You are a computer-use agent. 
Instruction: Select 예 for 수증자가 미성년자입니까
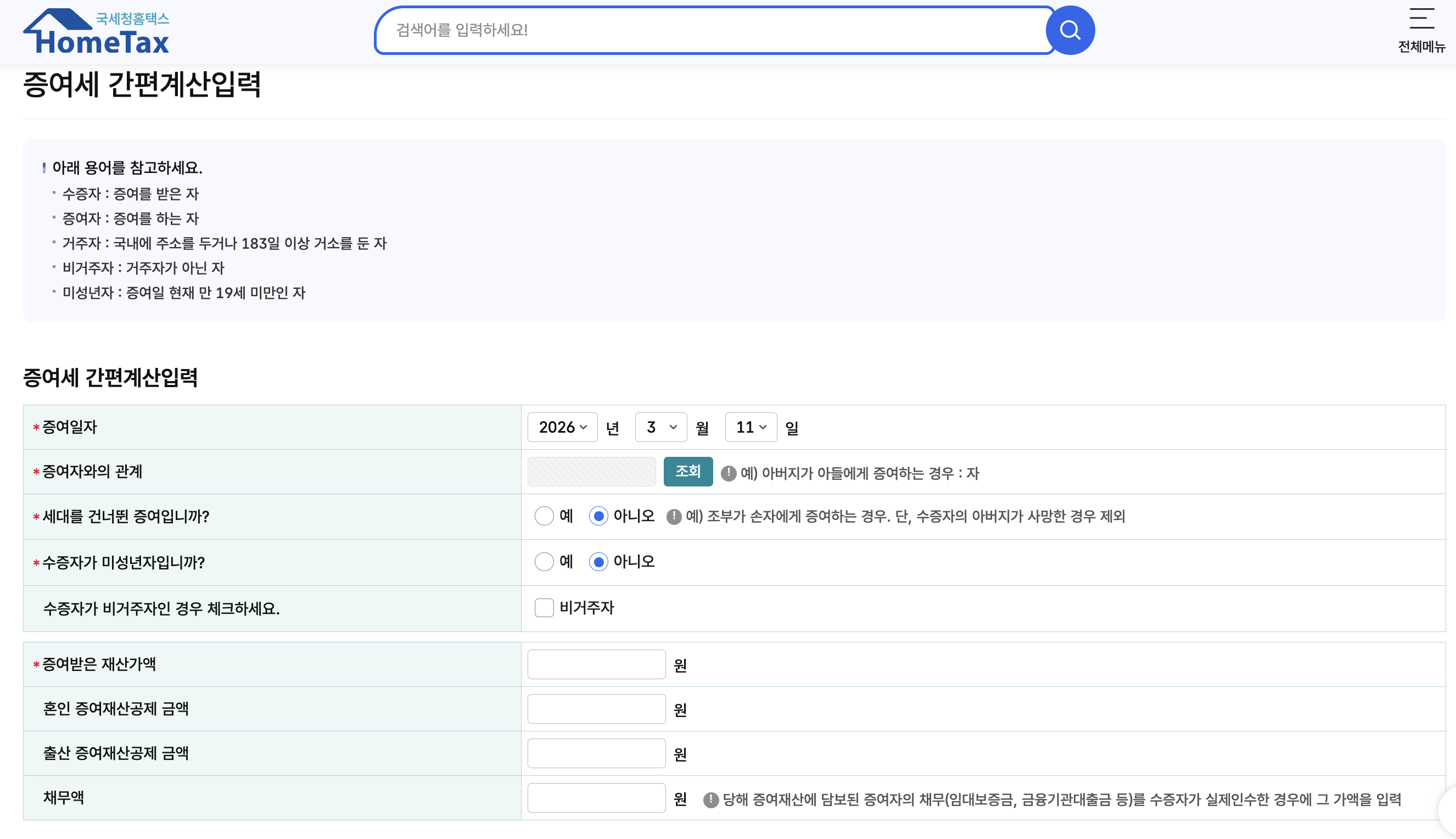[544, 562]
